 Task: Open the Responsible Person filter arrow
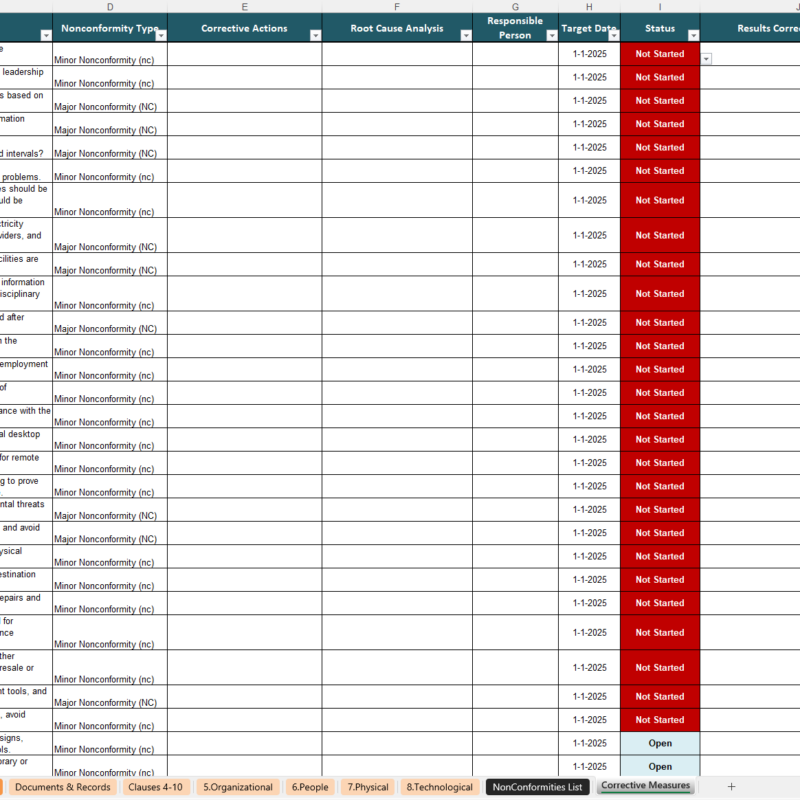pos(551,35)
